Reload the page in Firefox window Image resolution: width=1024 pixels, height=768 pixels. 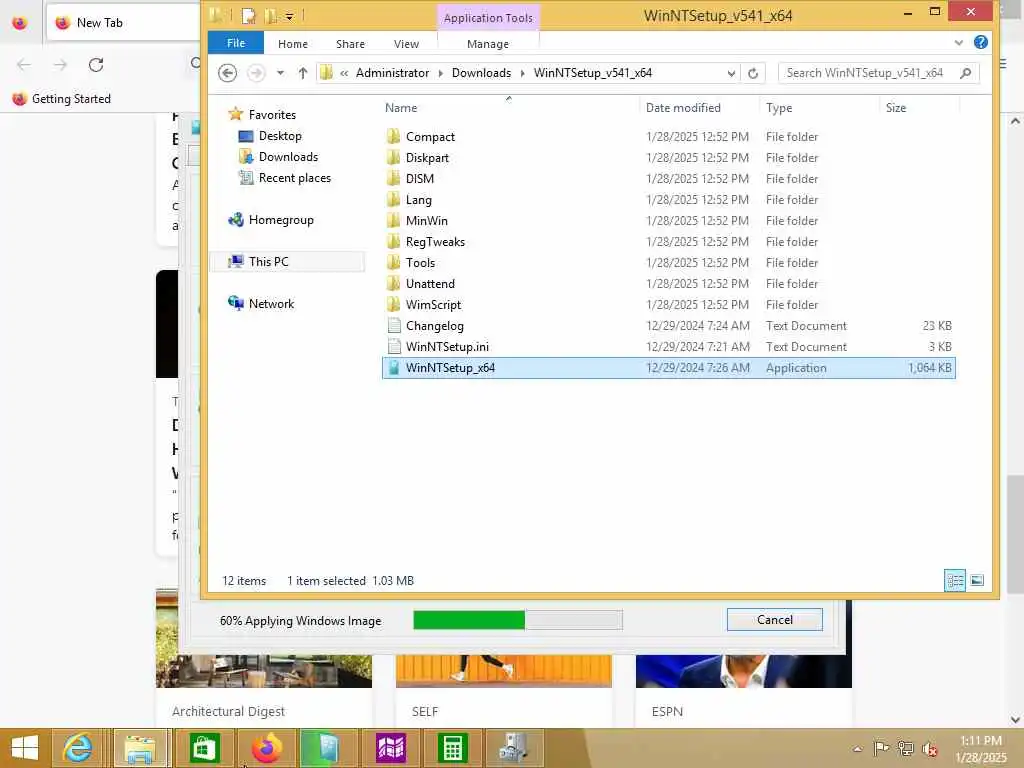(x=96, y=65)
